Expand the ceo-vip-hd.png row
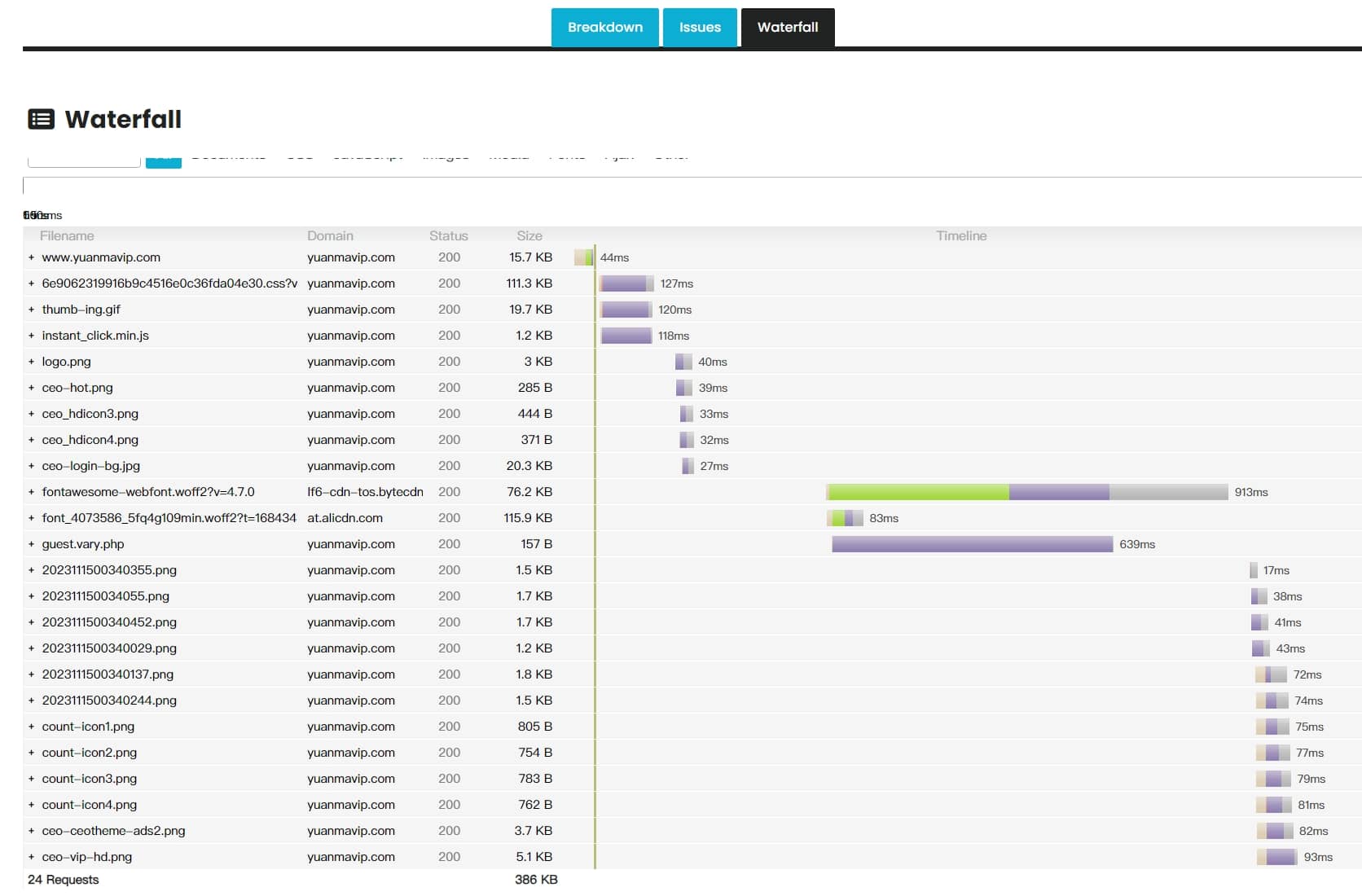This screenshot has width=1362, height=896. pos(31,857)
